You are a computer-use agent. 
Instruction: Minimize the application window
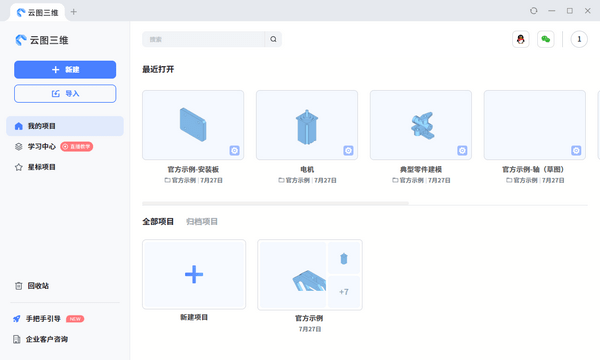[551, 11]
